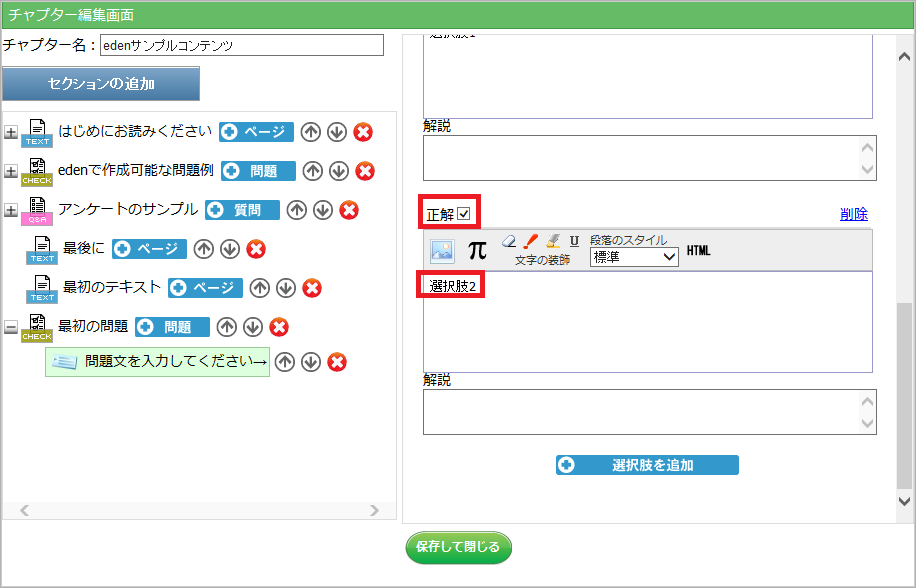Click the lower 解説 text box
The image size is (916, 588).
pyautogui.click(x=650, y=412)
